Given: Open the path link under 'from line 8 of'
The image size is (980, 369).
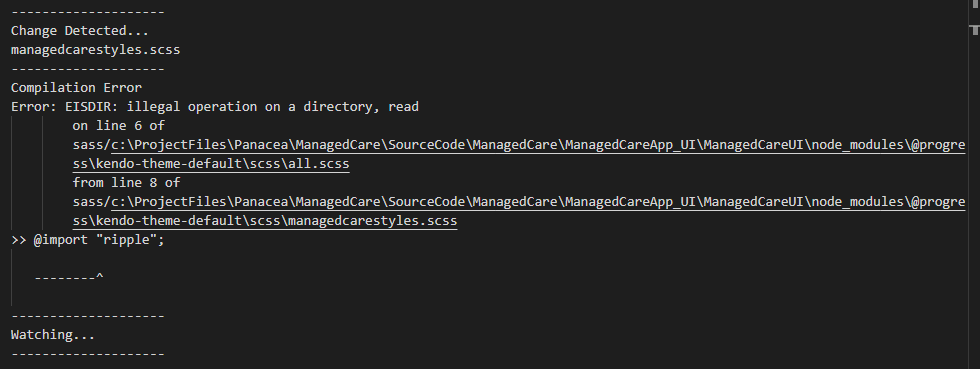Looking at the screenshot, I should (x=538, y=202).
